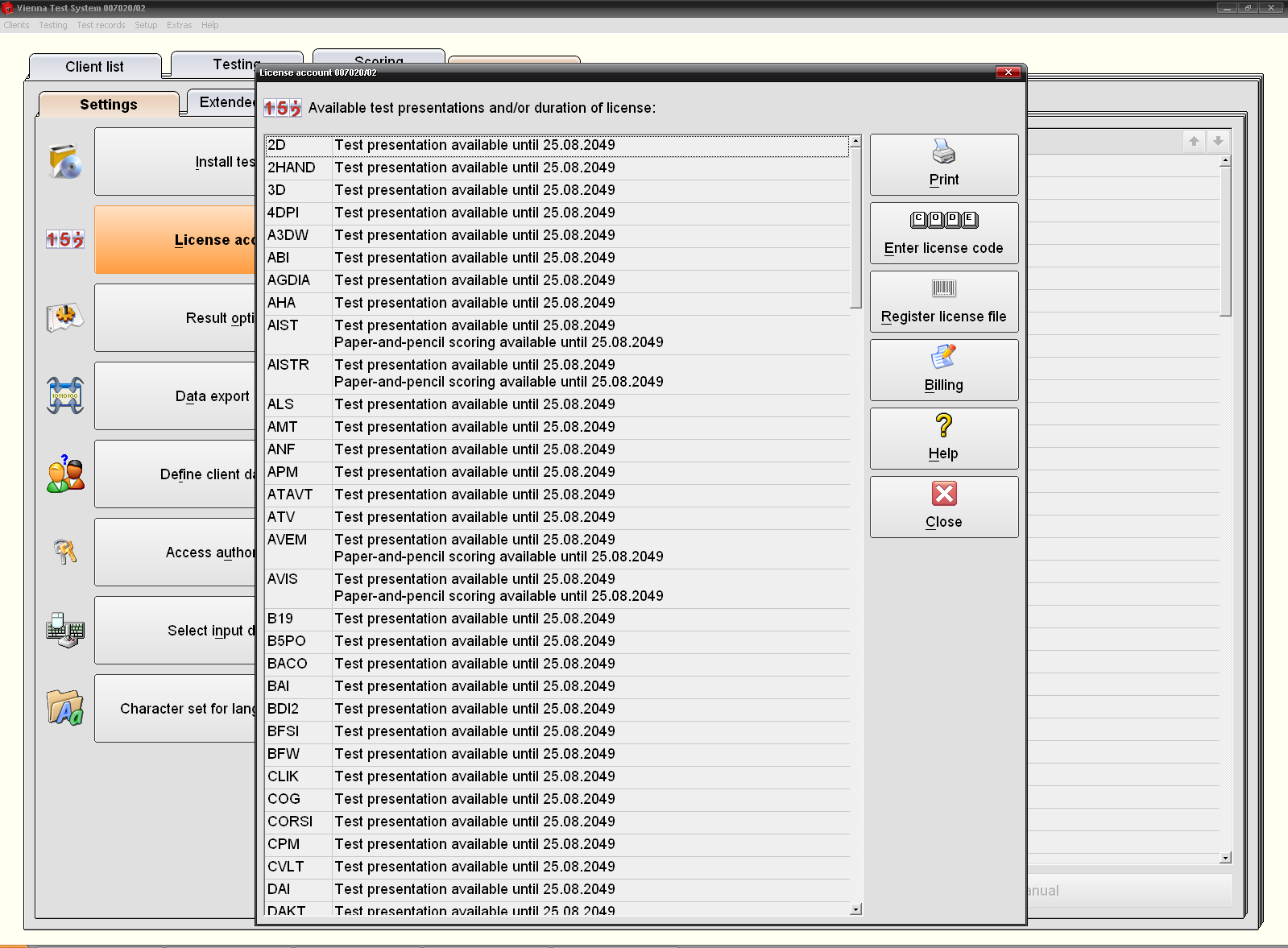Screen dimensions: 1288x948
Task: Select the 4DPI license row
Action: coord(557,213)
